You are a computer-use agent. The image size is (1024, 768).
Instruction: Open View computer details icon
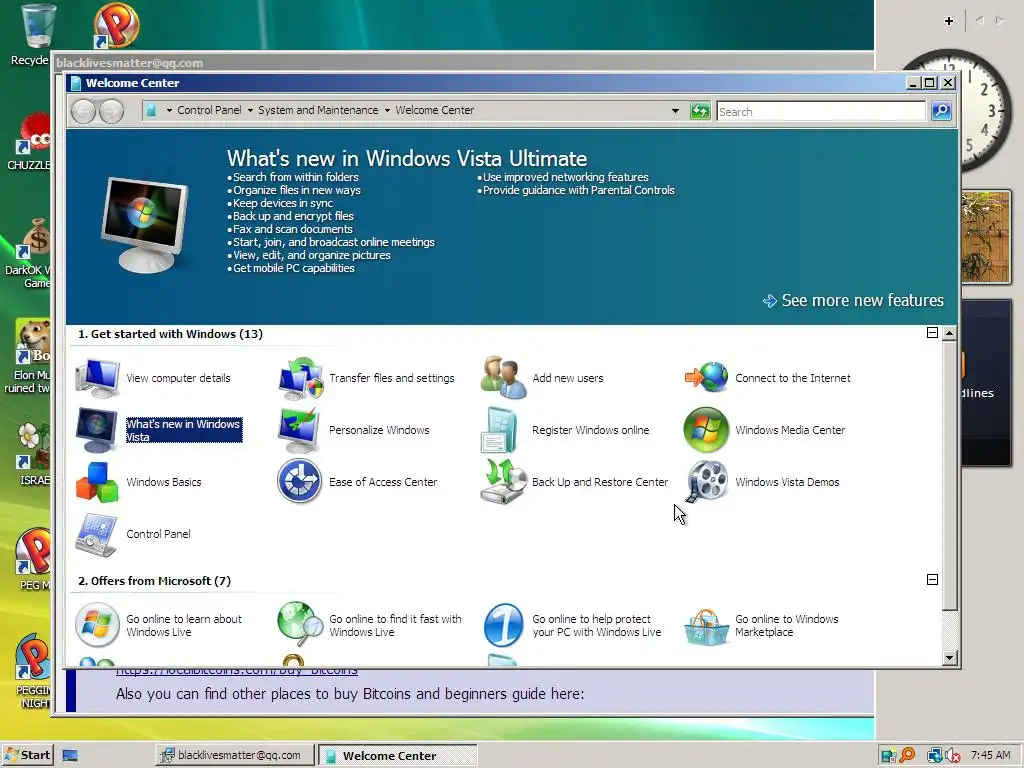(x=97, y=377)
